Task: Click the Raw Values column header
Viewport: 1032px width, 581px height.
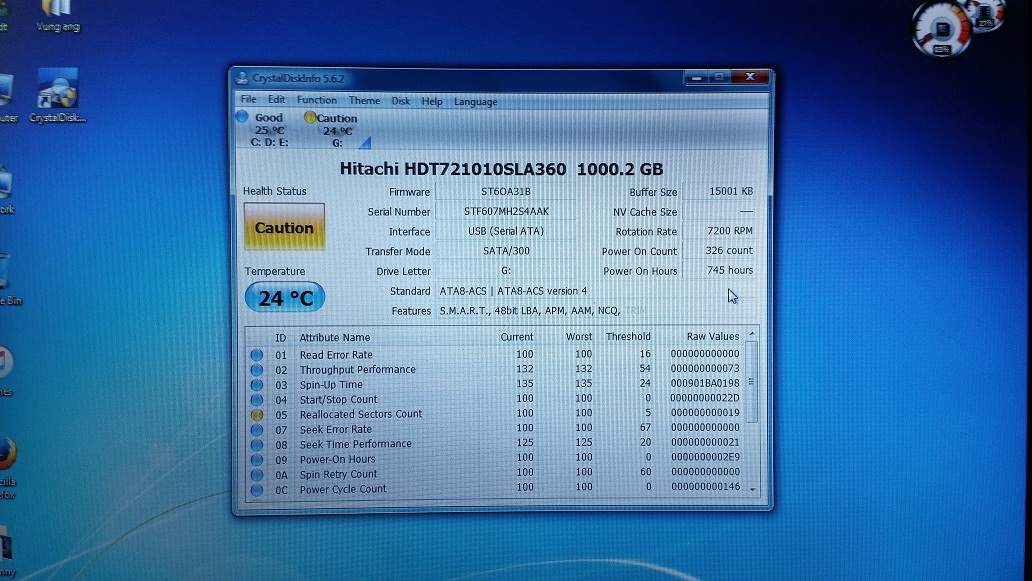Action: click(713, 336)
